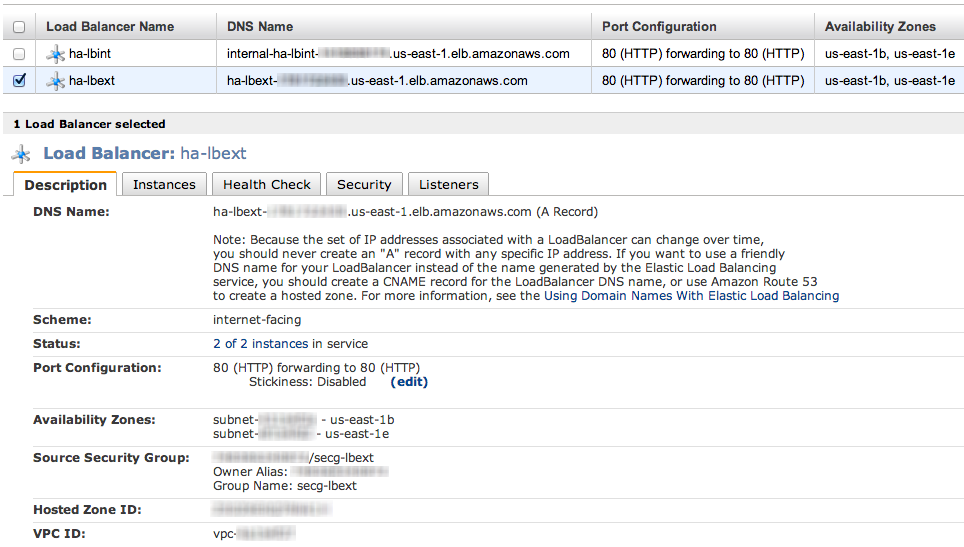Viewport: 964px width, 547px height.
Task: Click the icon beside the Load Balancer: ha-lbext heading
Action: coord(22,154)
